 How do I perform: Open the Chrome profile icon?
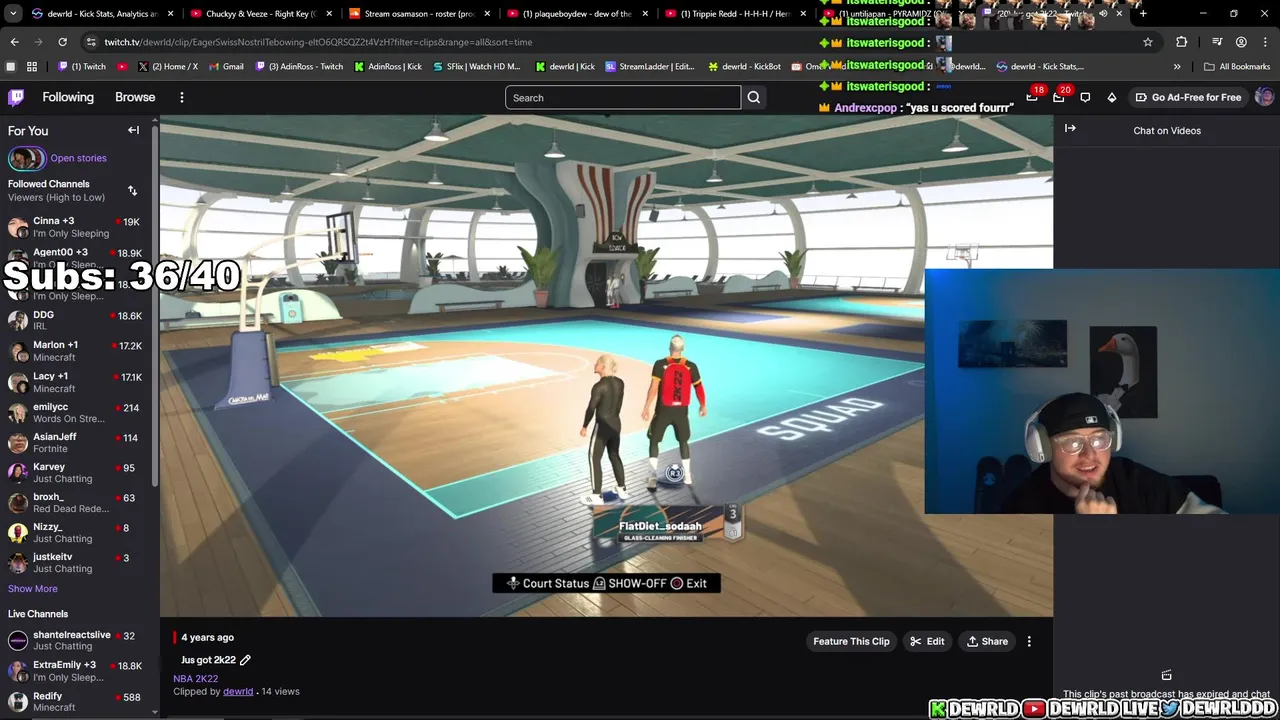(1241, 42)
